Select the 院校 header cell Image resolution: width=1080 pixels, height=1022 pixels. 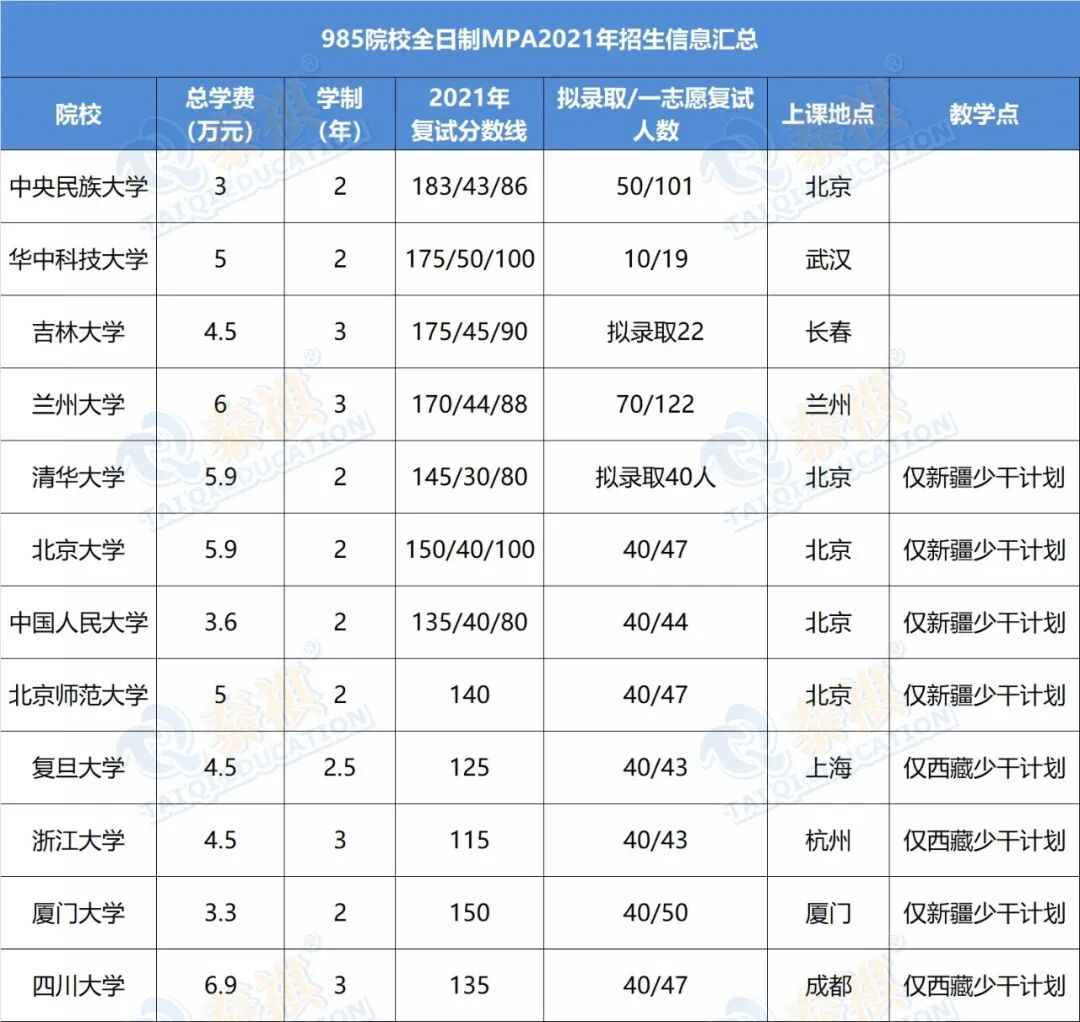pos(78,113)
